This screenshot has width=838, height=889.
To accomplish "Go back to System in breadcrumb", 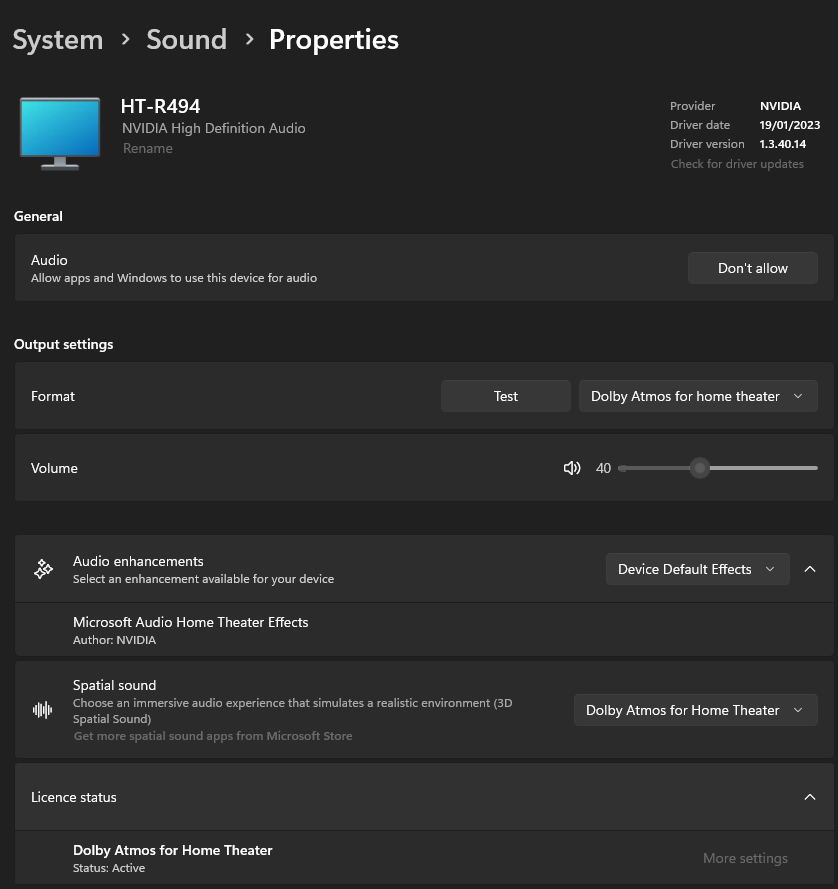I will (58, 40).
